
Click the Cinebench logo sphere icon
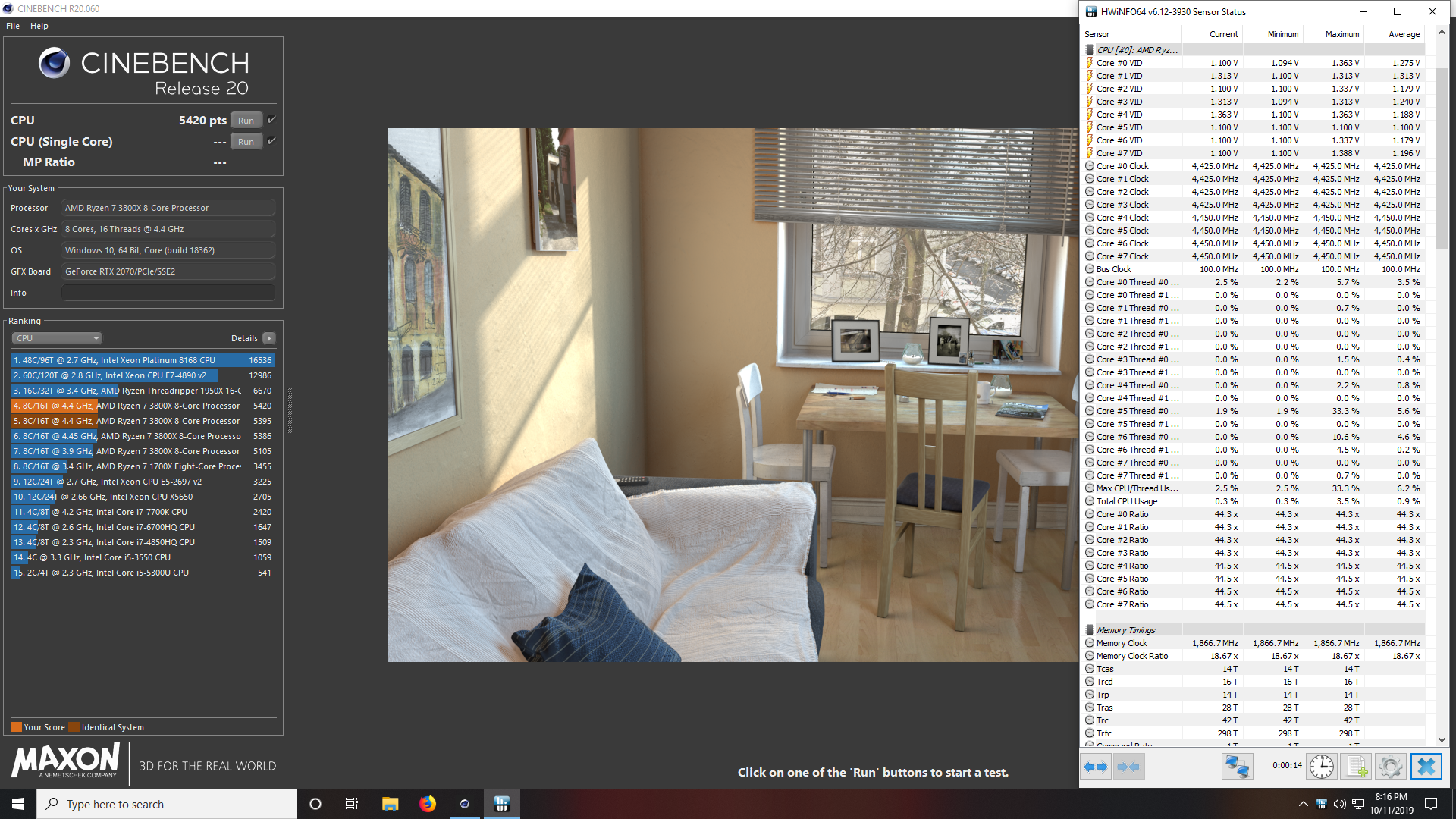(54, 63)
